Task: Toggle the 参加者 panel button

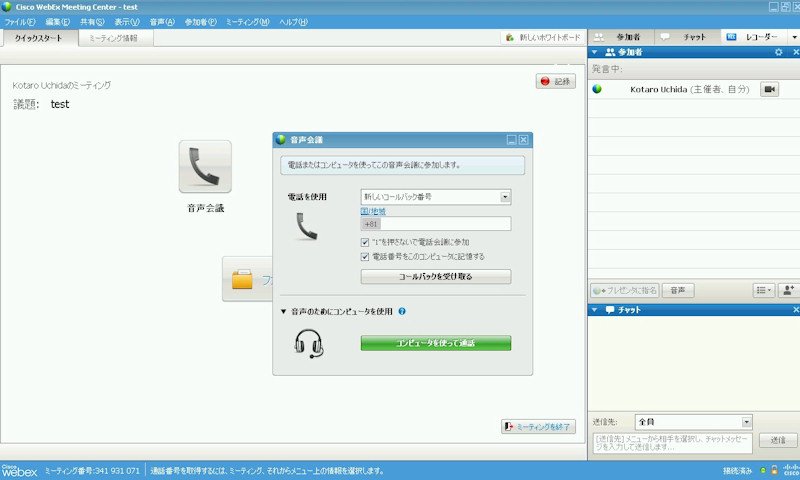Action: point(621,37)
